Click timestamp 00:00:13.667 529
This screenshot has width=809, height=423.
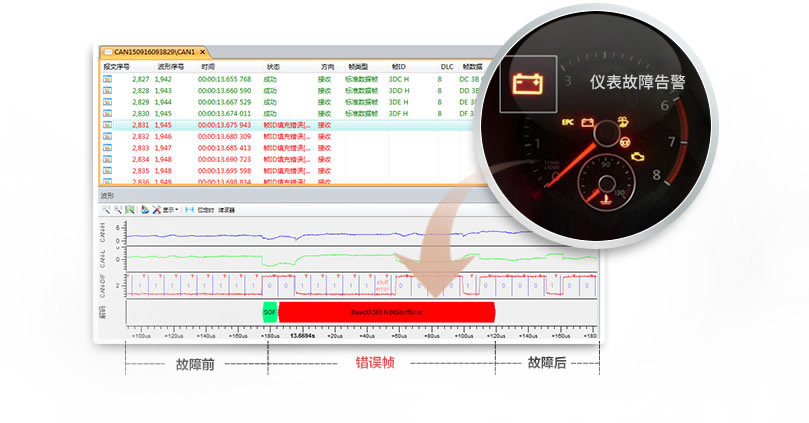(x=224, y=102)
